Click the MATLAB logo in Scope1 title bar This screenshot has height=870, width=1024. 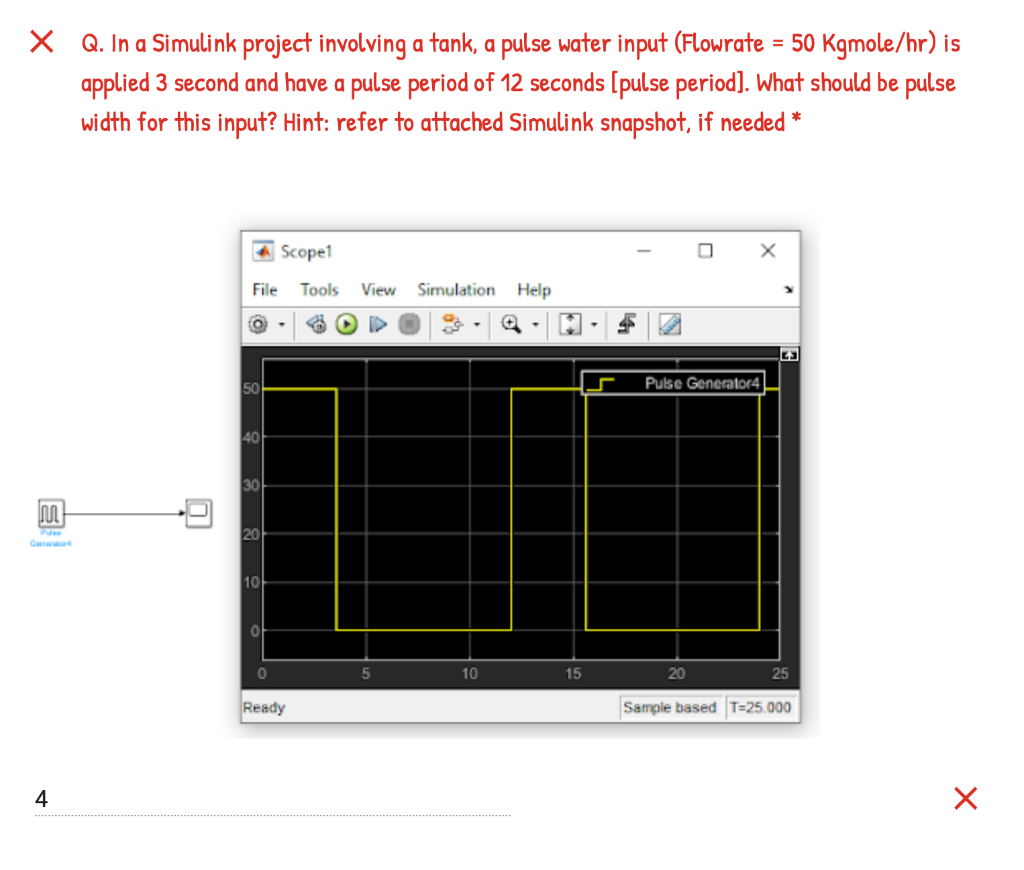pos(263,251)
